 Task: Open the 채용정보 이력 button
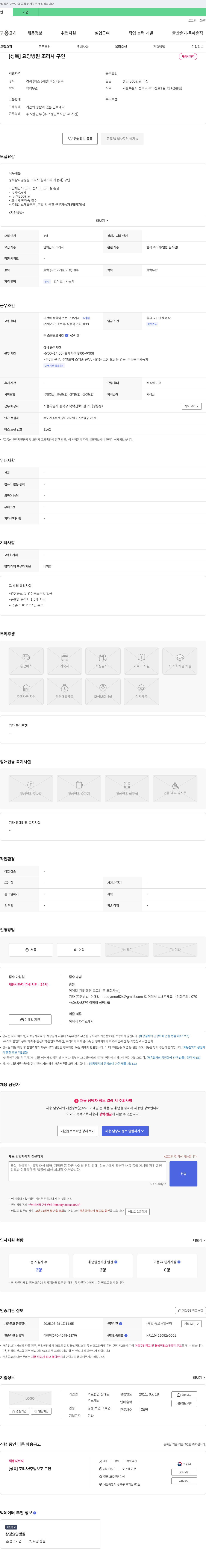click(x=184, y=1404)
